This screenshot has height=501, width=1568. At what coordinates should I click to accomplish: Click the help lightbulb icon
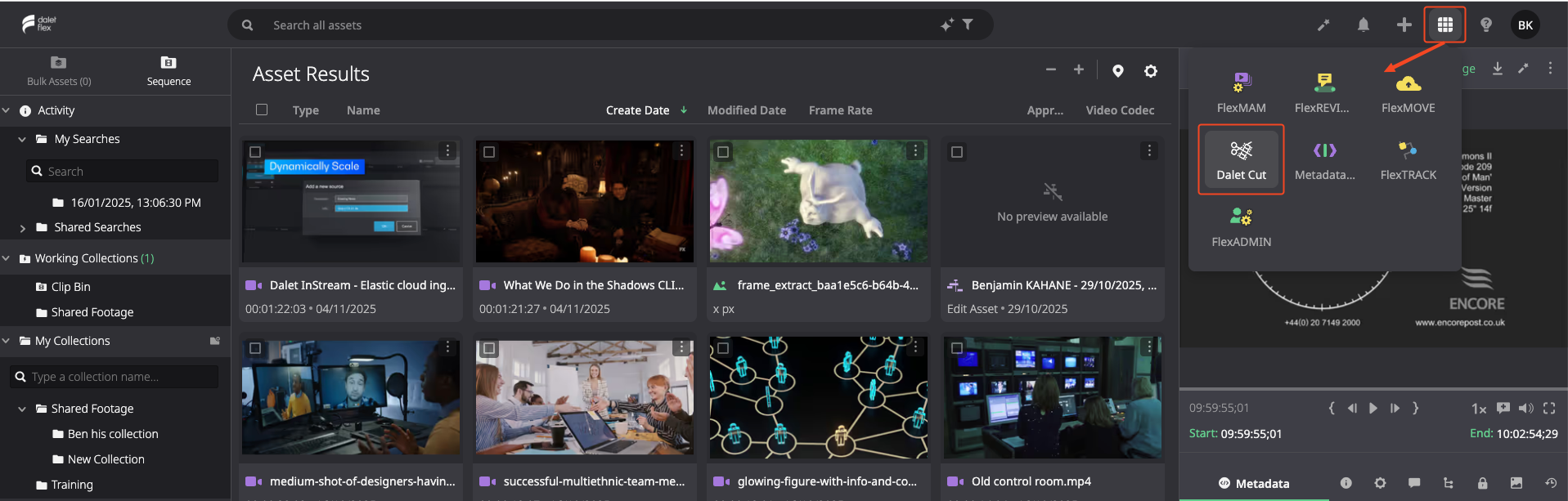pyautogui.click(x=1485, y=25)
